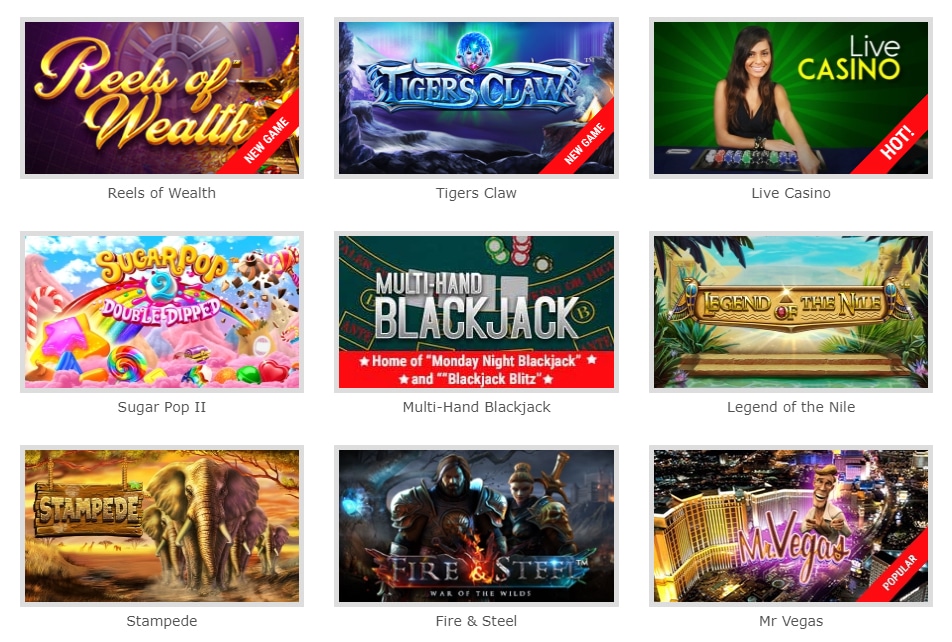Screen dimensions: 952x642
Task: Click the Stampede text caption
Action: tap(162, 621)
